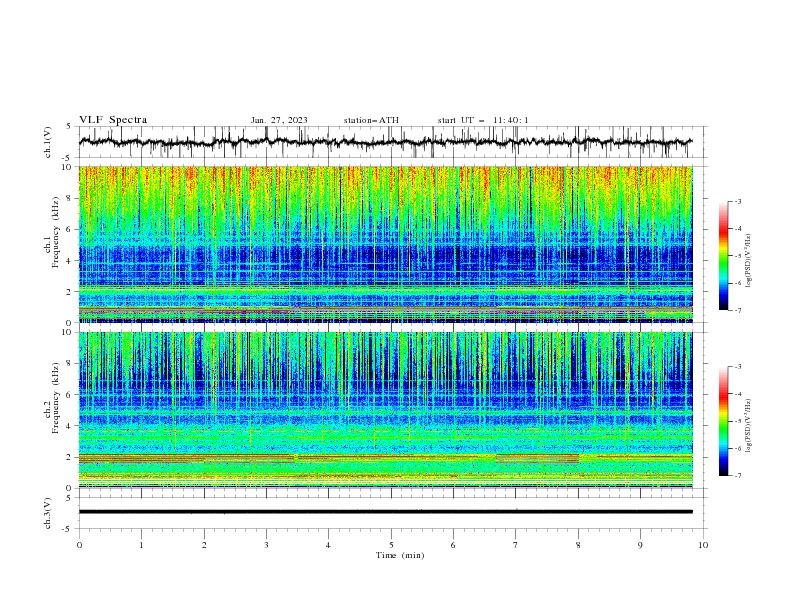Image resolution: width=792 pixels, height=612 pixels.
Task: Click the '-3' value on upper colorbar
Action: (737, 201)
